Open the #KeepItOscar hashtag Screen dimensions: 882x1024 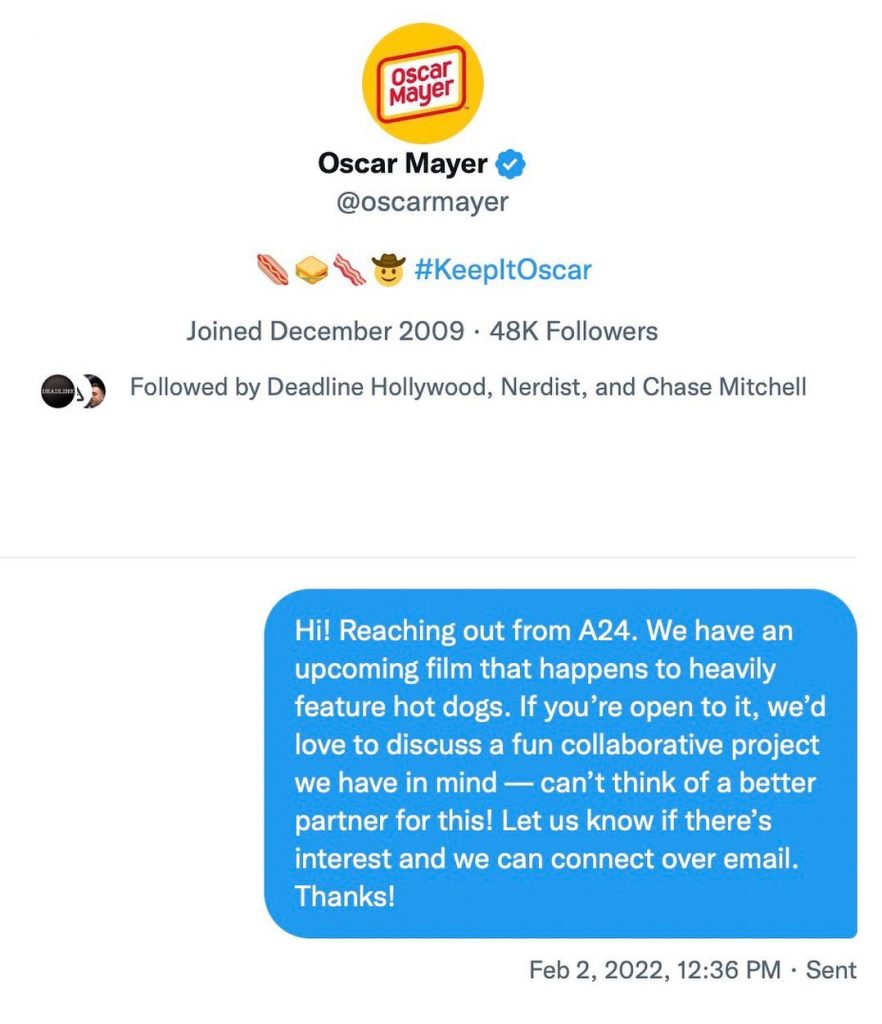coord(501,269)
